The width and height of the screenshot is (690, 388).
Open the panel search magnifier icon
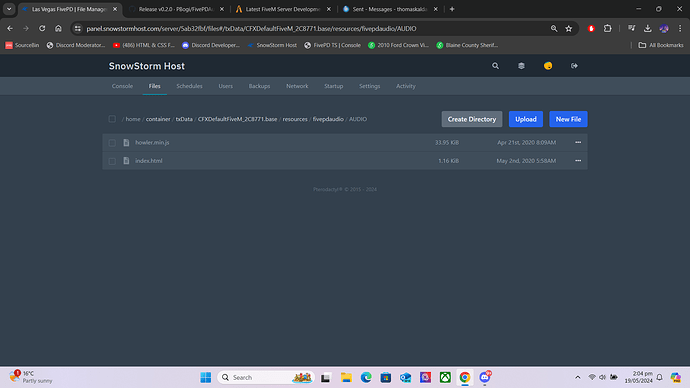(495, 66)
